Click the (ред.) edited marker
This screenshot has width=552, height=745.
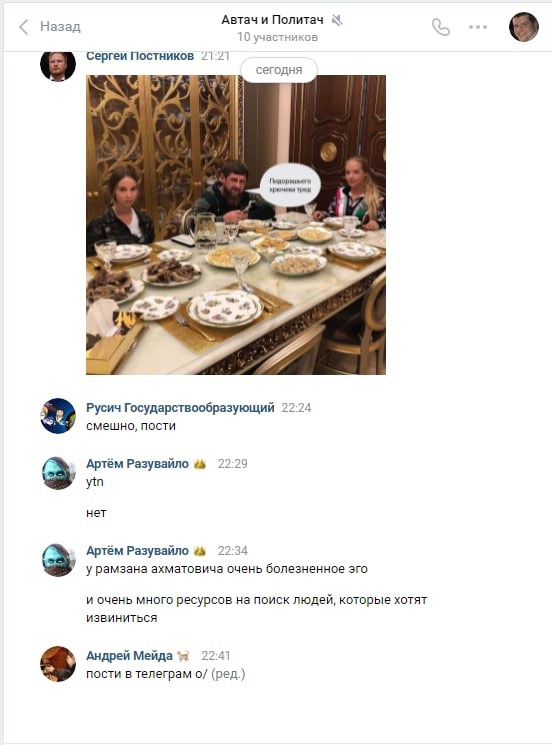pyautogui.click(x=228, y=674)
